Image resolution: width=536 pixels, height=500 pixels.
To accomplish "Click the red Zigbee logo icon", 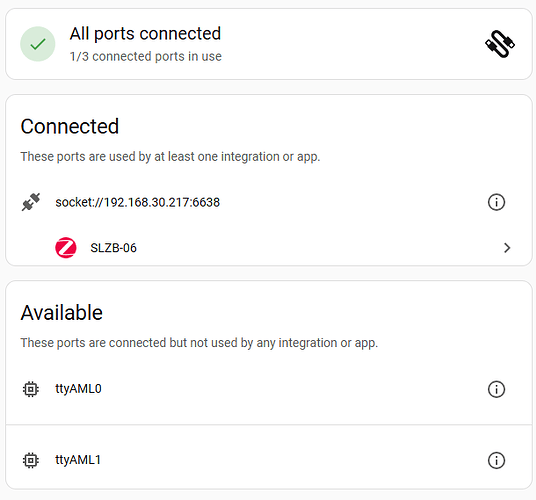I will 66,247.
